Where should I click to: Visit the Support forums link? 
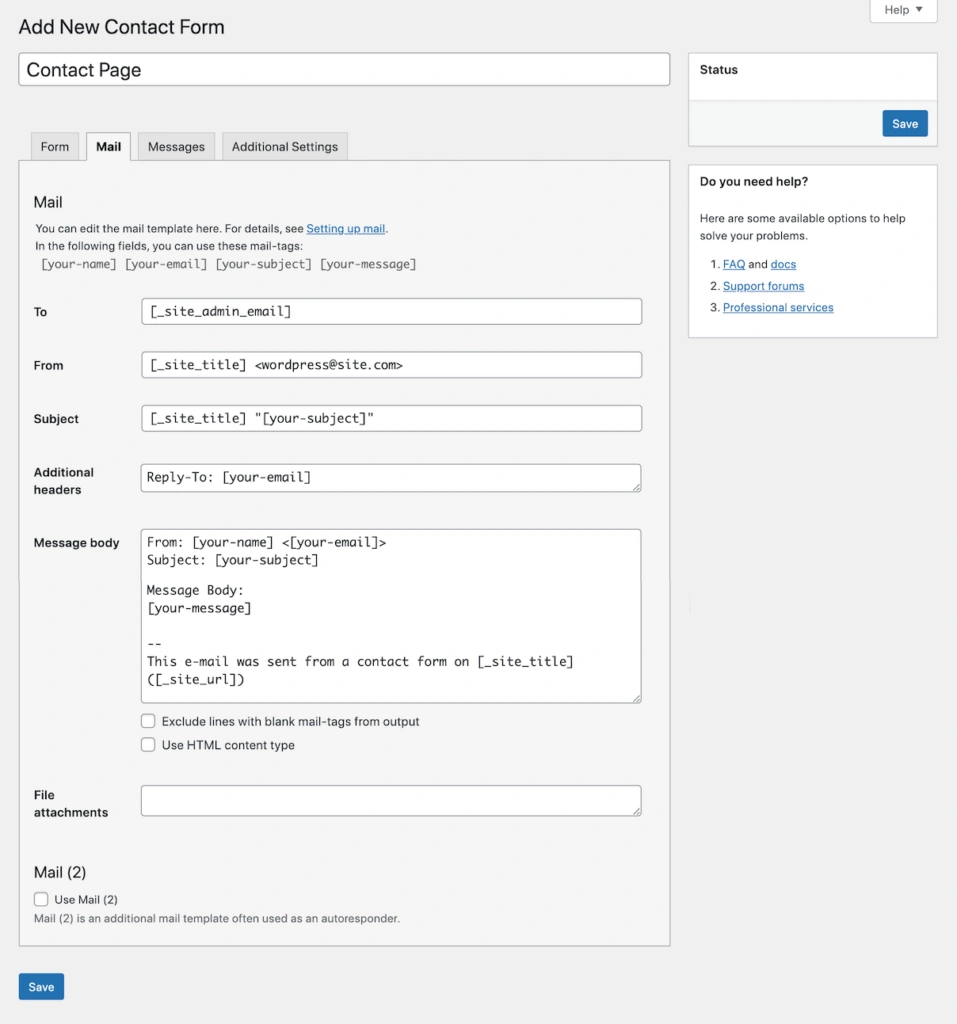[763, 287]
